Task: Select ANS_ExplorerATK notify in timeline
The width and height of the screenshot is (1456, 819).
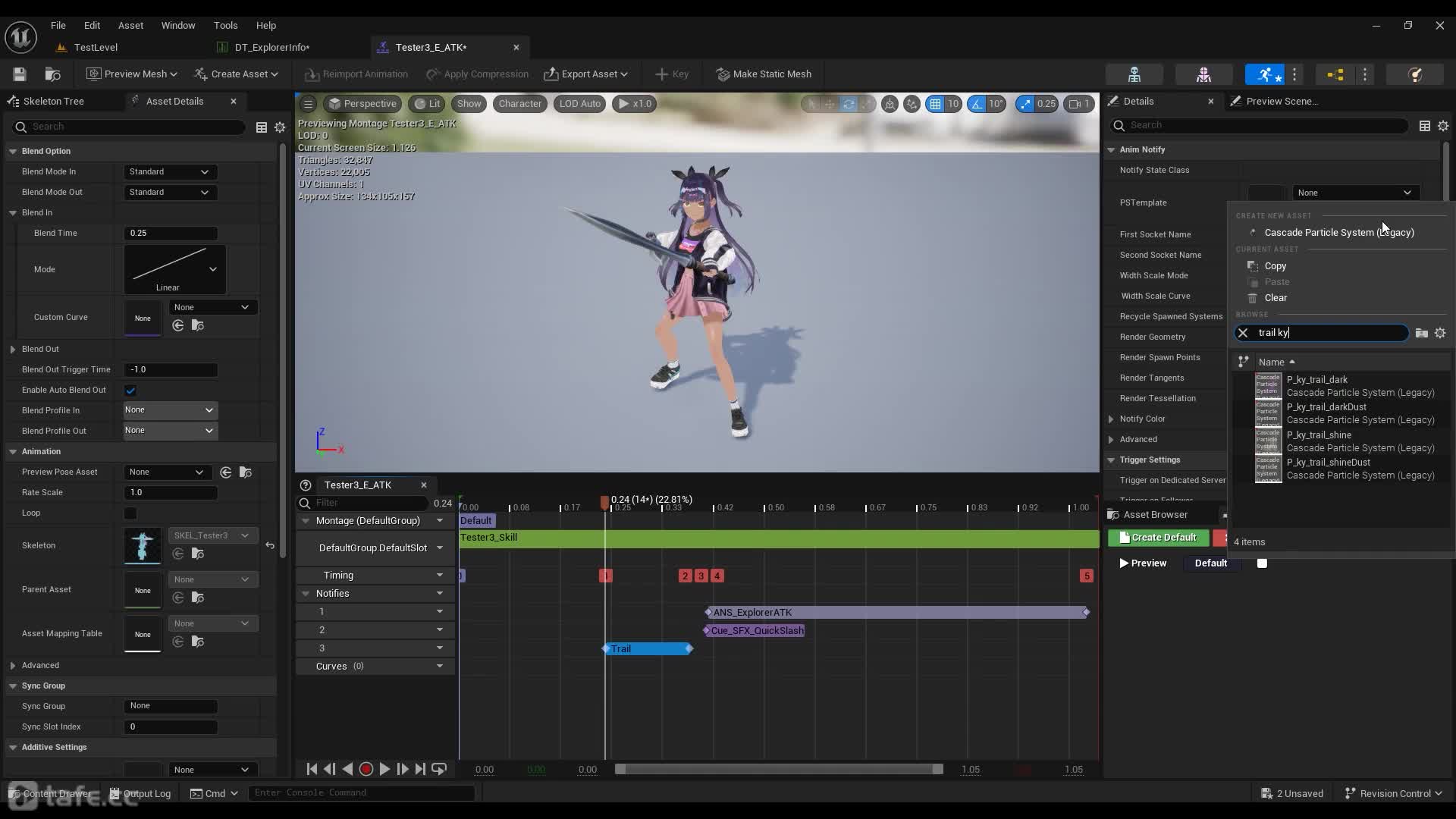Action: coord(897,613)
